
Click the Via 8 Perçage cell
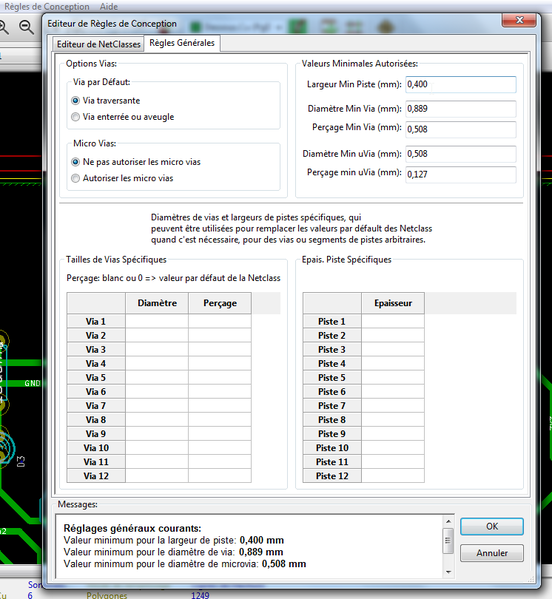click(220, 420)
